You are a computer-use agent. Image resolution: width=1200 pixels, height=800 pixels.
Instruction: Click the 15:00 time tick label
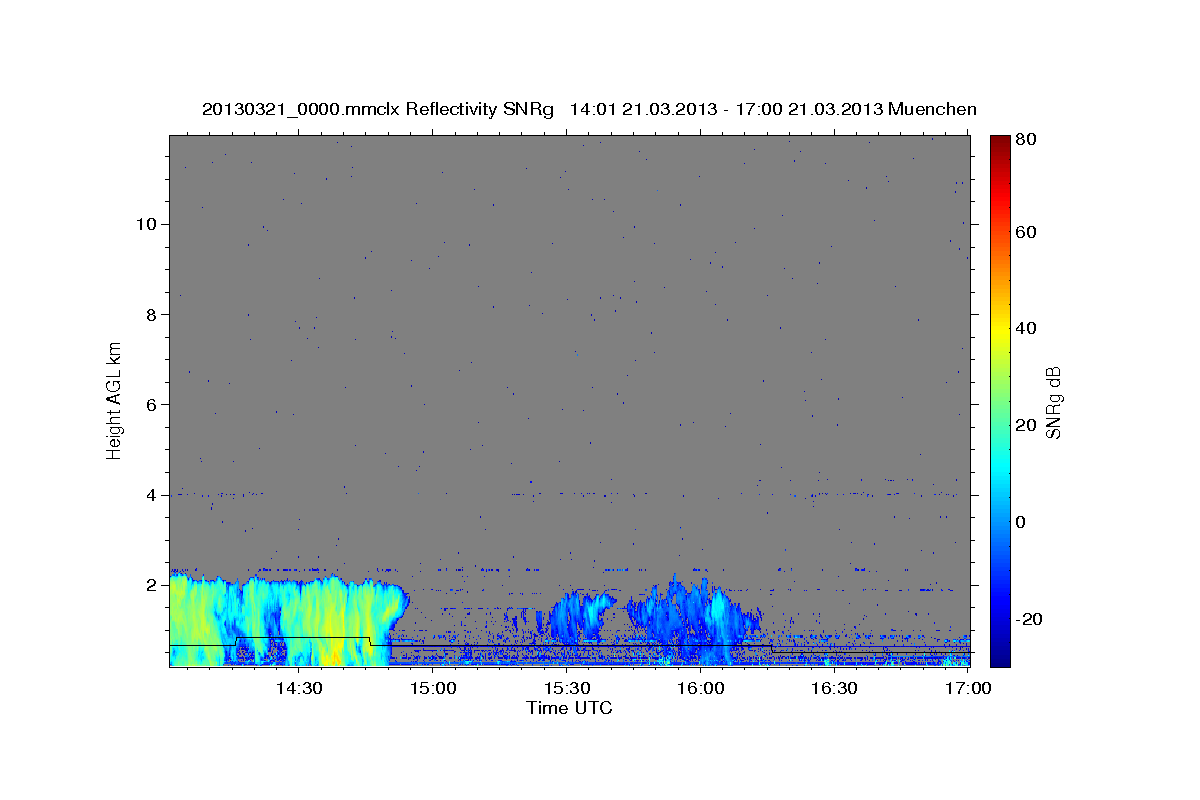pyautogui.click(x=433, y=688)
